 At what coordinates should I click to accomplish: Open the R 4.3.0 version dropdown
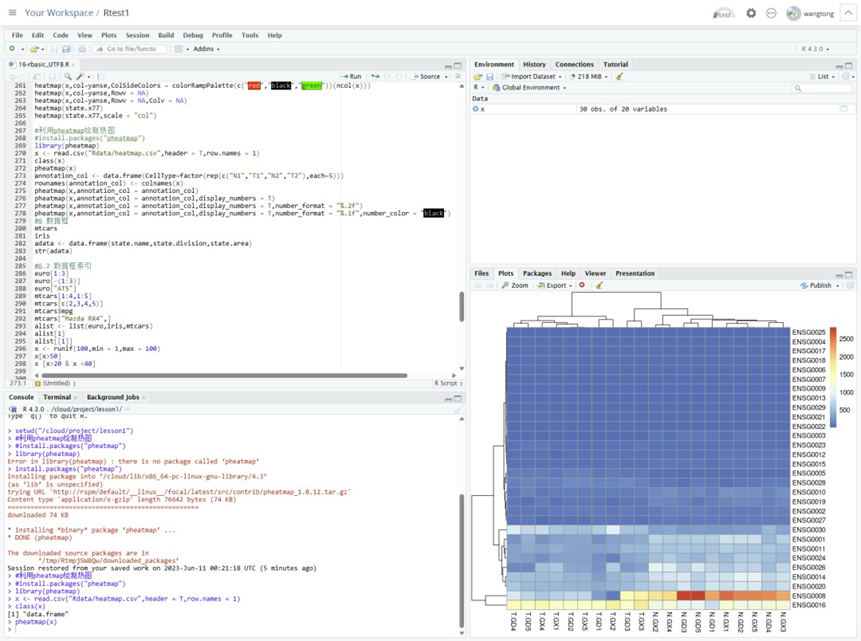[x=815, y=49]
